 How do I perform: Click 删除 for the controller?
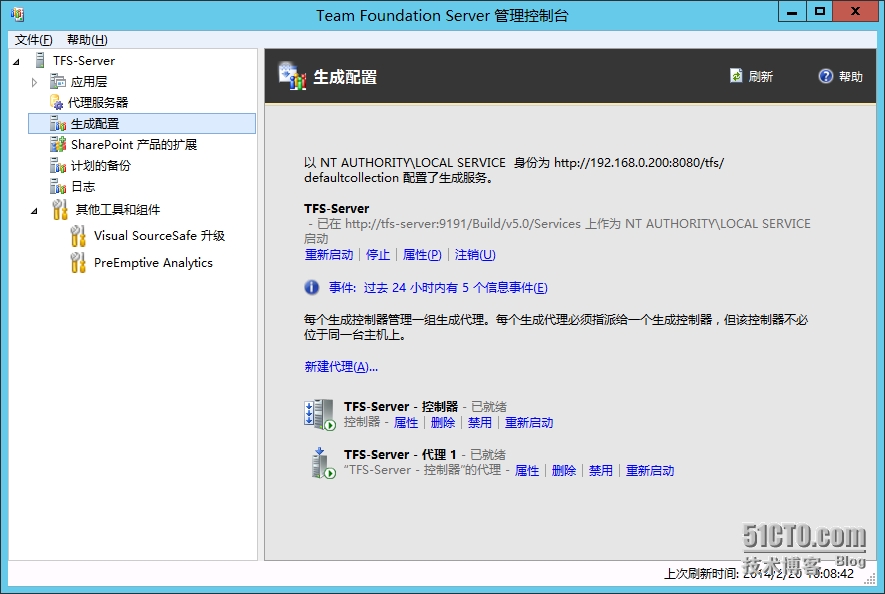443,422
